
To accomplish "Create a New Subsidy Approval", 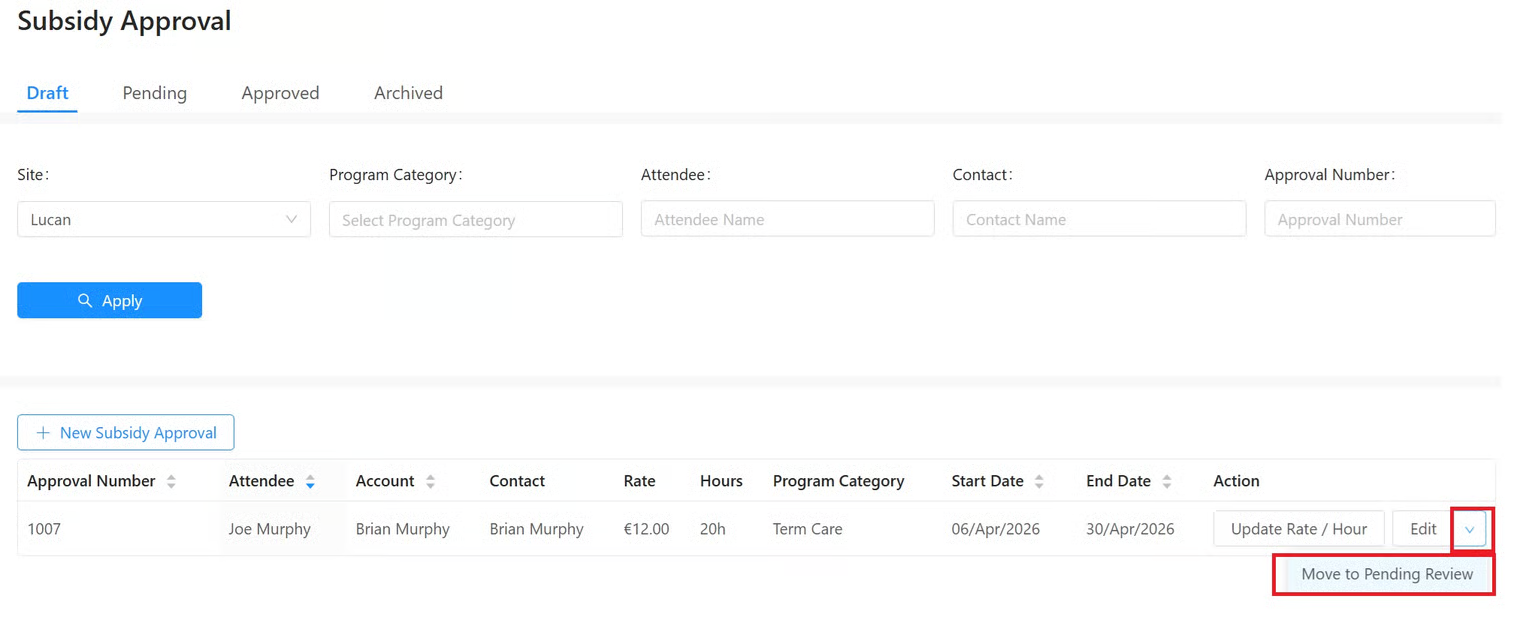I will (x=126, y=433).
